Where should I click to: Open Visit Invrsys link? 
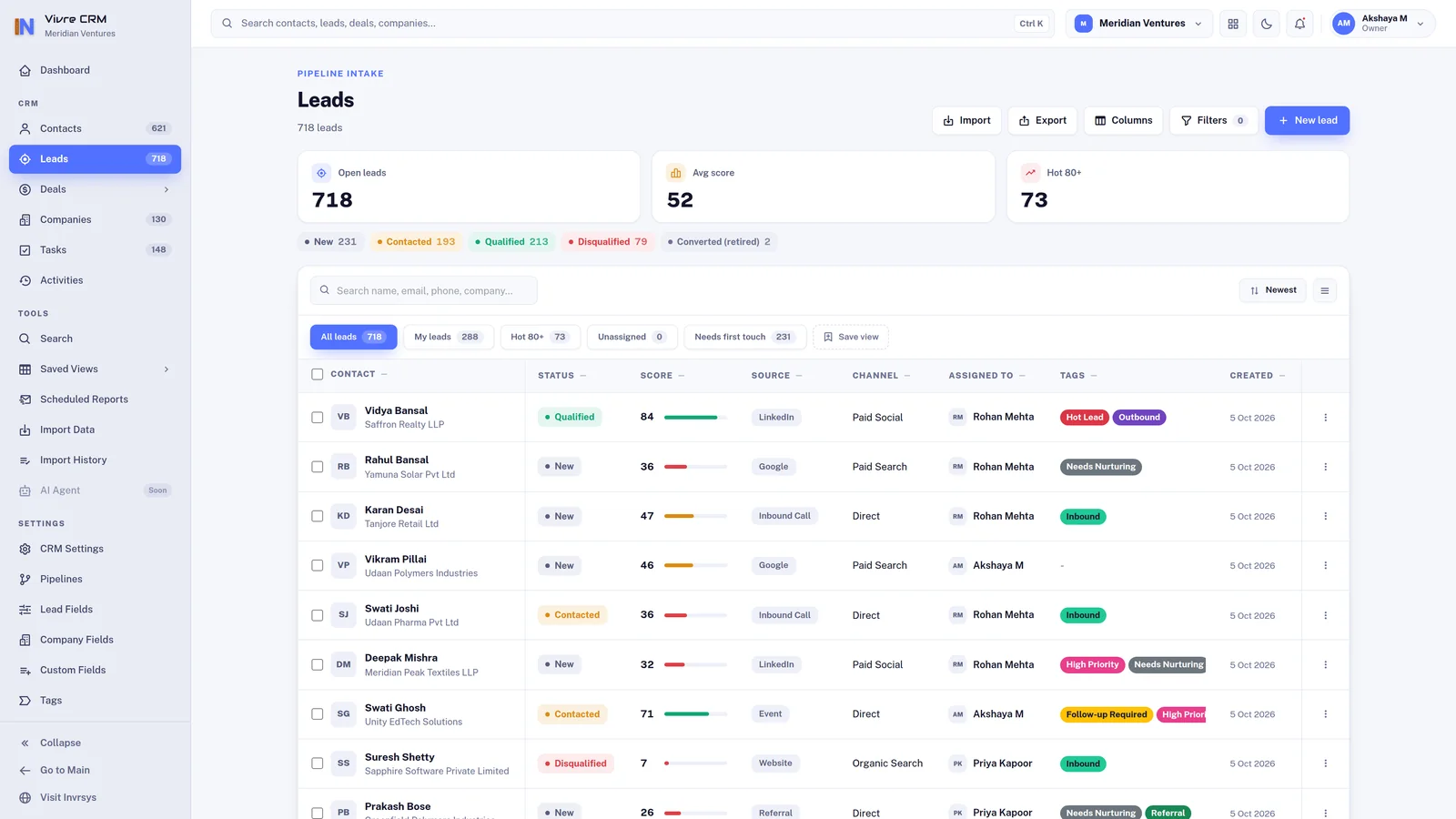click(x=95, y=797)
